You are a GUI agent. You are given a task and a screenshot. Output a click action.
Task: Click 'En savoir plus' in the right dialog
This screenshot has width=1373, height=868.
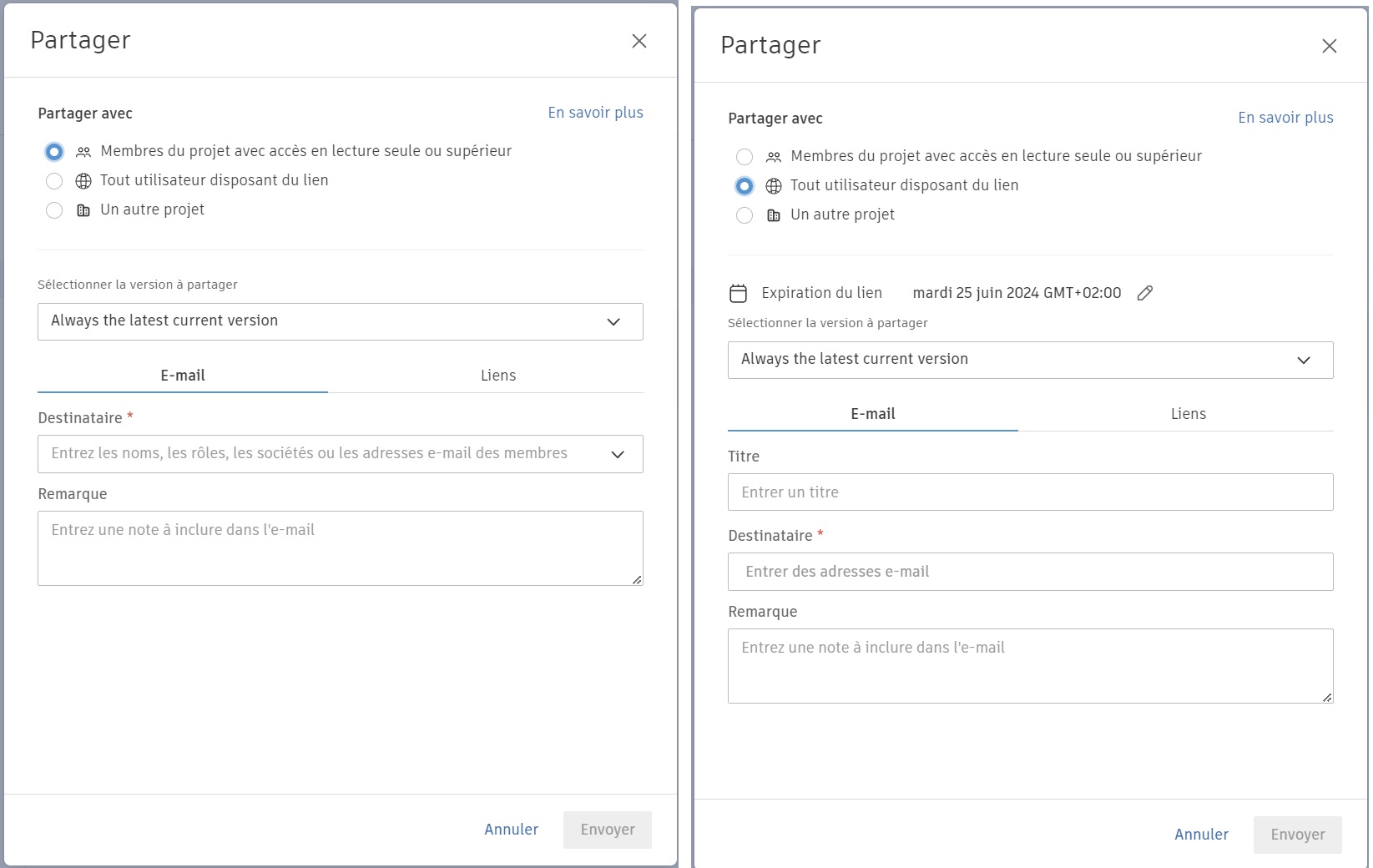tap(1285, 118)
